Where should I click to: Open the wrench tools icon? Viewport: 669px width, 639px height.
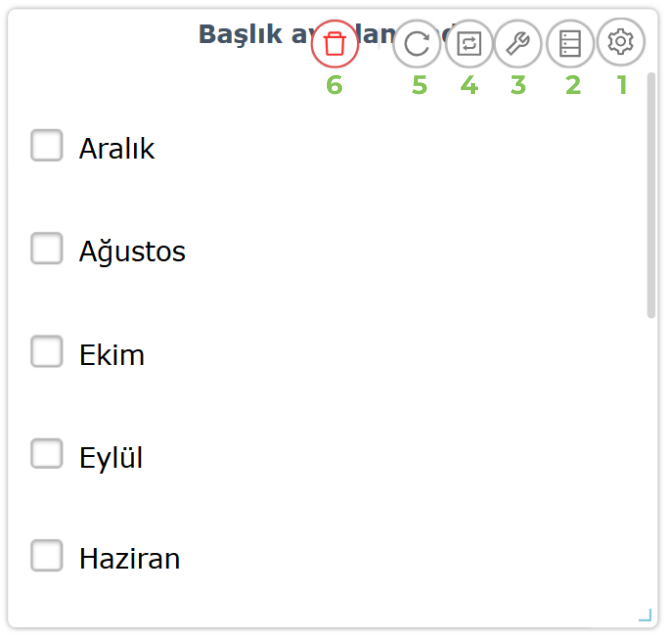(518, 44)
